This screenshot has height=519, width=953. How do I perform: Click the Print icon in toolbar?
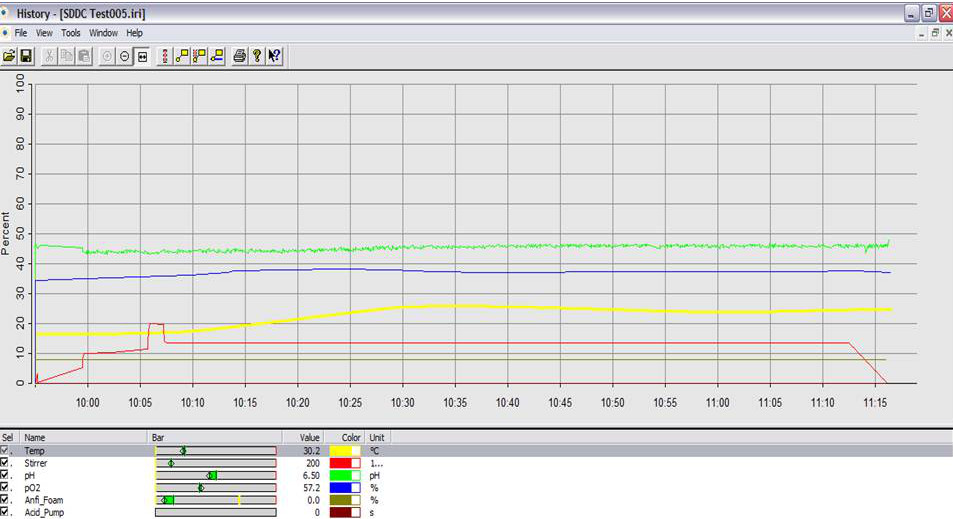tap(240, 56)
